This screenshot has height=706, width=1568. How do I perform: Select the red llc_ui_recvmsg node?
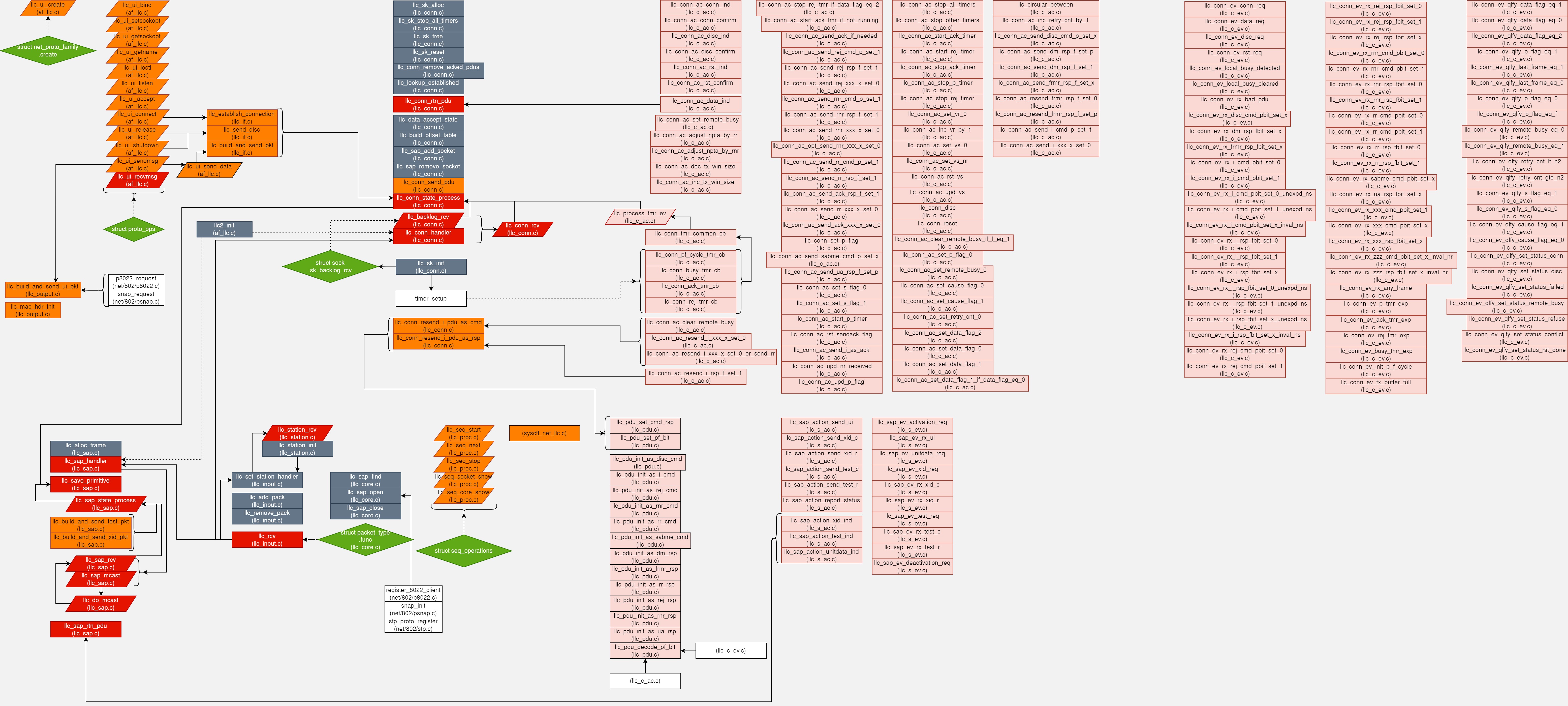pos(138,180)
